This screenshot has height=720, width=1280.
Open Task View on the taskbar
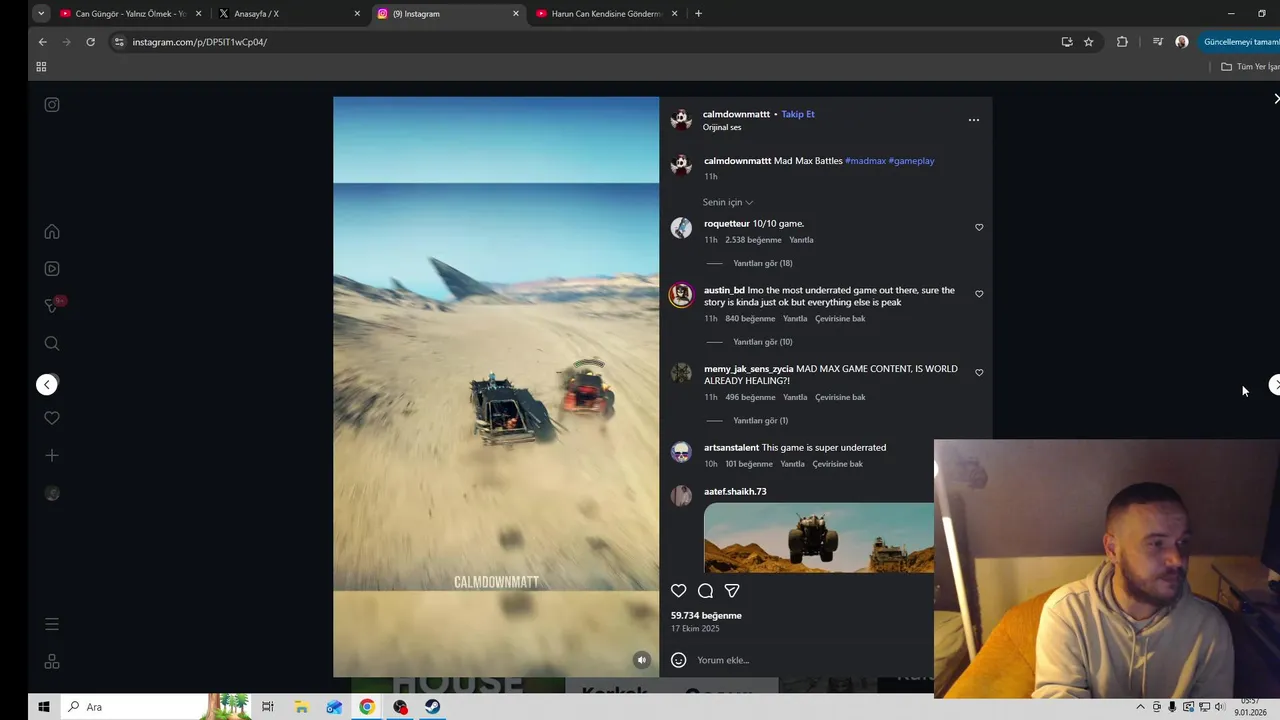267,707
